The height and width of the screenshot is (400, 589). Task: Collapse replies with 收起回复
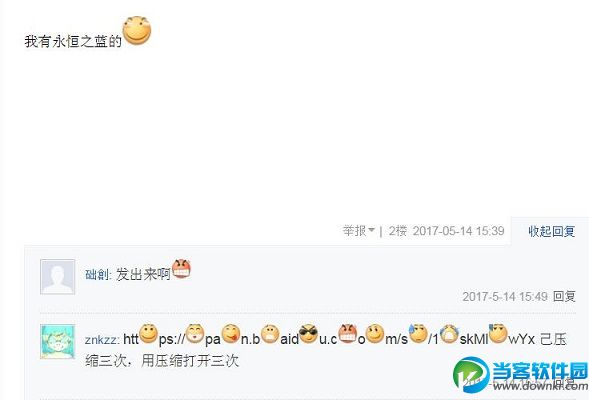pos(551,231)
